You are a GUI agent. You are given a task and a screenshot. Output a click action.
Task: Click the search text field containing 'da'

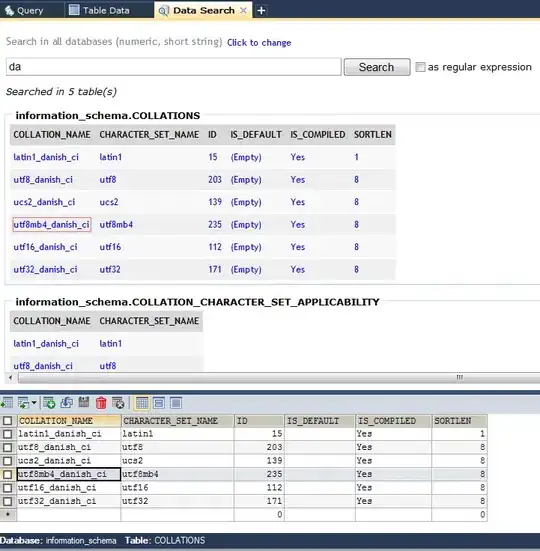point(174,67)
